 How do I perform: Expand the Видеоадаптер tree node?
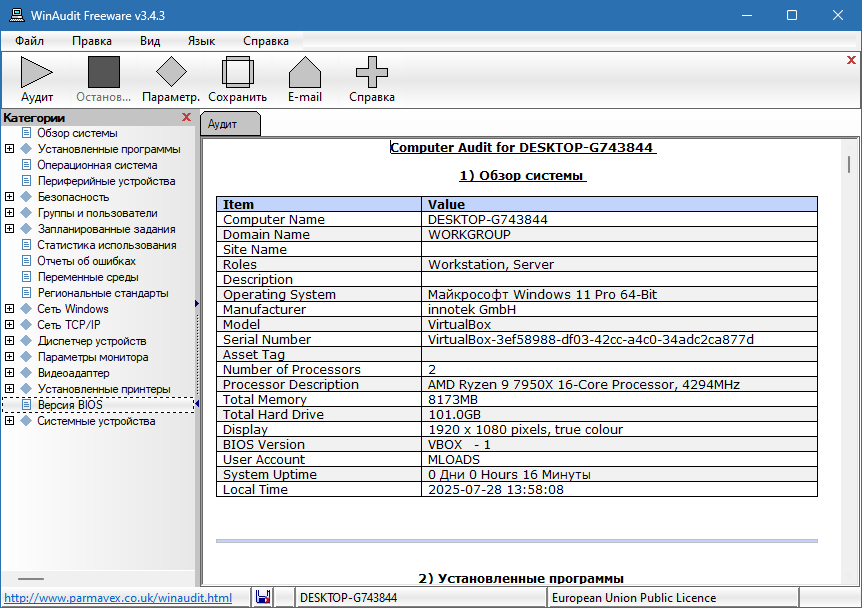pyautogui.click(x=9, y=372)
